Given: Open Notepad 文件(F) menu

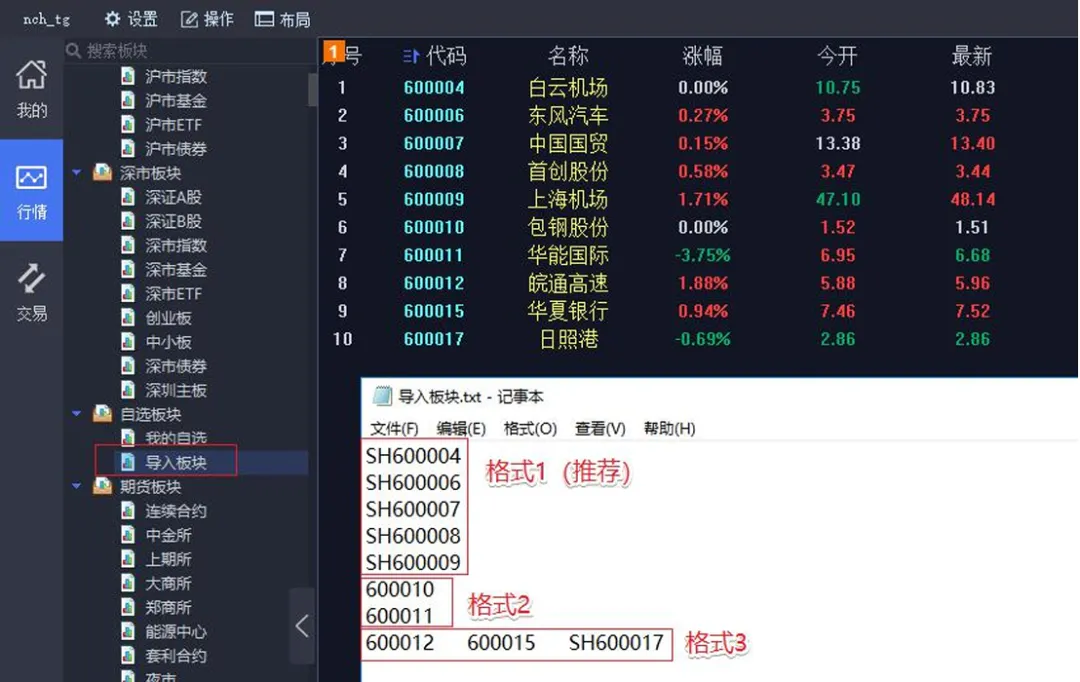Looking at the screenshot, I should pos(394,428).
